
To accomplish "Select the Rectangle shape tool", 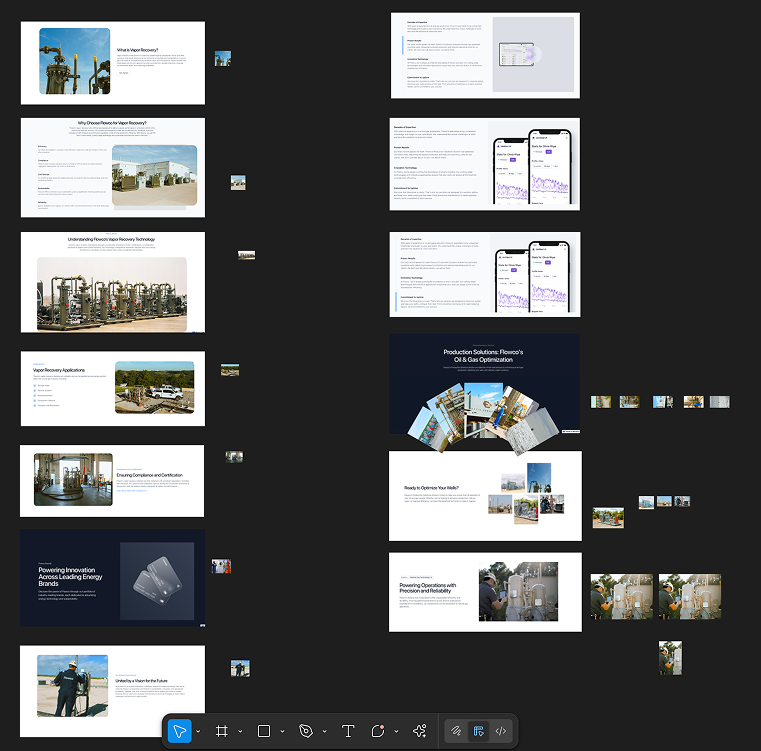I will pos(264,731).
